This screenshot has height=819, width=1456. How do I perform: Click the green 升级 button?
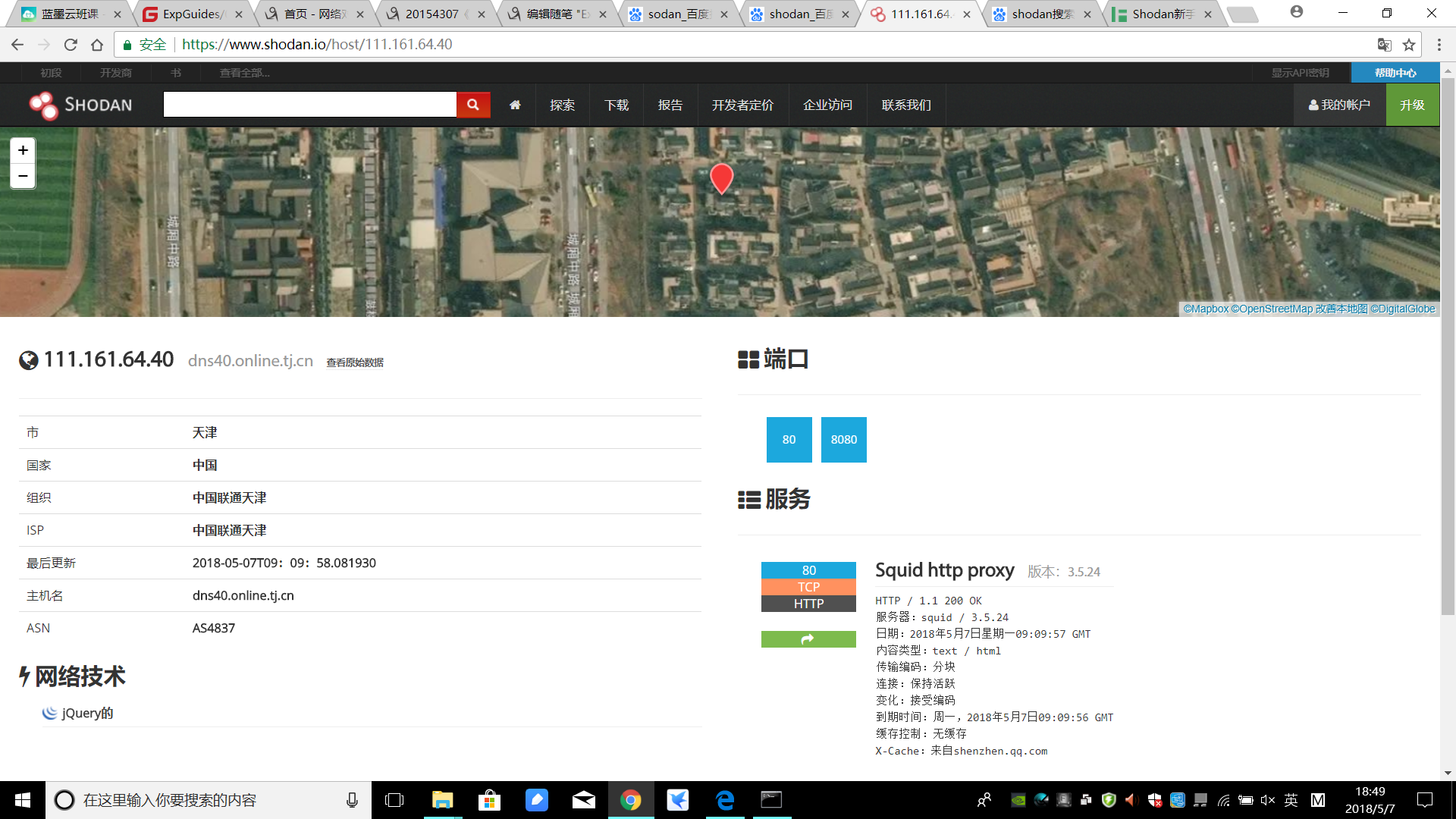point(1412,105)
